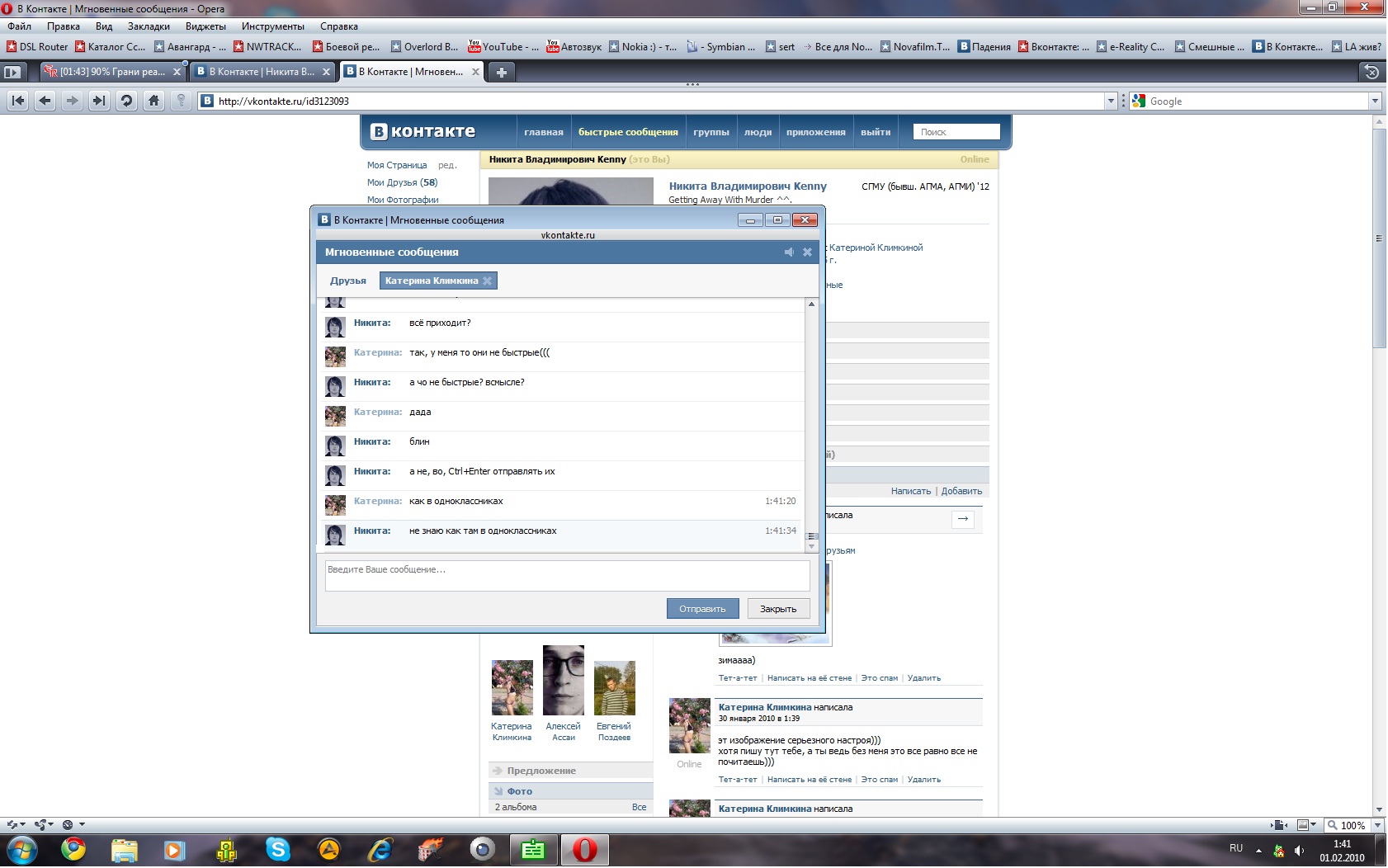Click the VK Поиск search box
The width and height of the screenshot is (1388, 868).
956,132
